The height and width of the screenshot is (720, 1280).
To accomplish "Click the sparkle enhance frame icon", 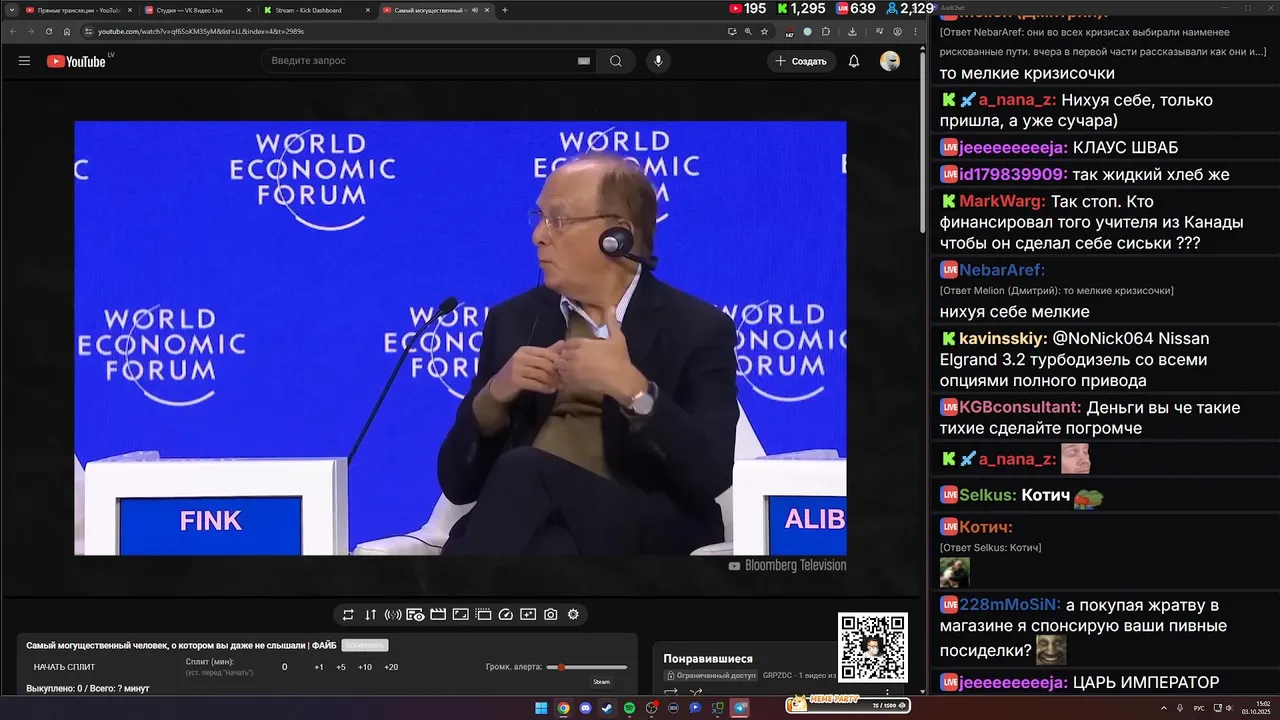I will (x=528, y=615).
